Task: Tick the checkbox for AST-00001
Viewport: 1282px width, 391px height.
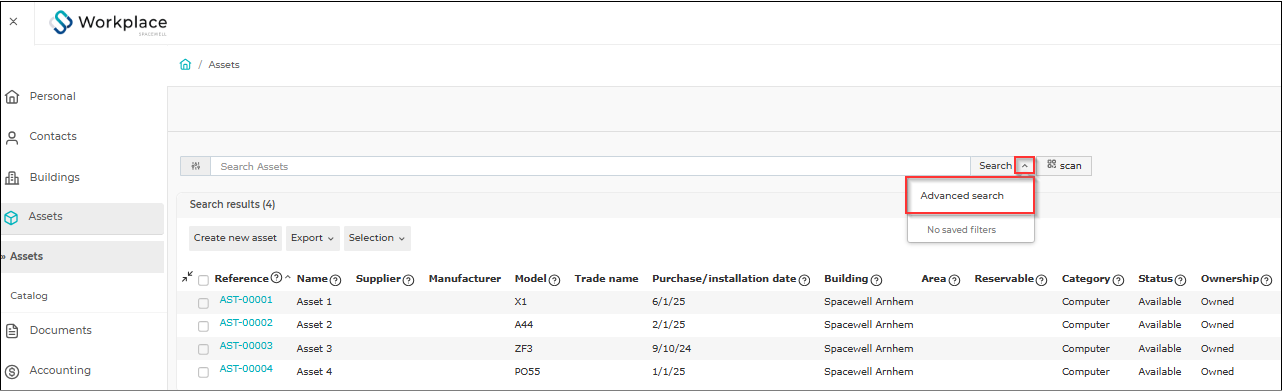Action: click(x=204, y=303)
